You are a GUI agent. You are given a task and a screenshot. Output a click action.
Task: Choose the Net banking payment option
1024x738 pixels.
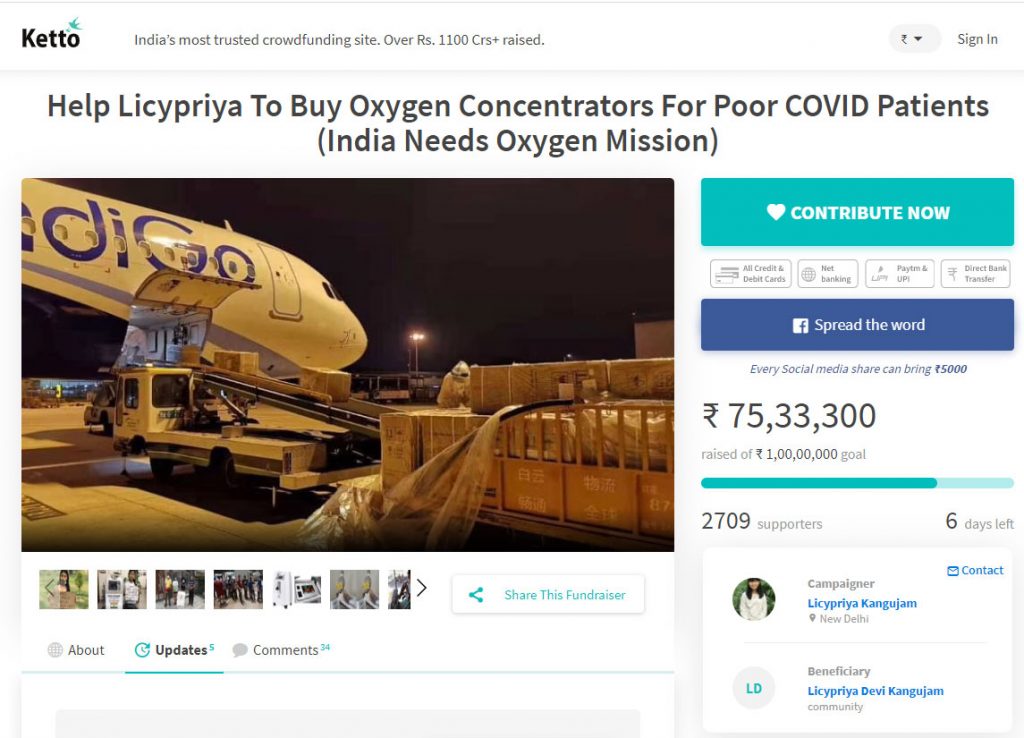(x=828, y=274)
